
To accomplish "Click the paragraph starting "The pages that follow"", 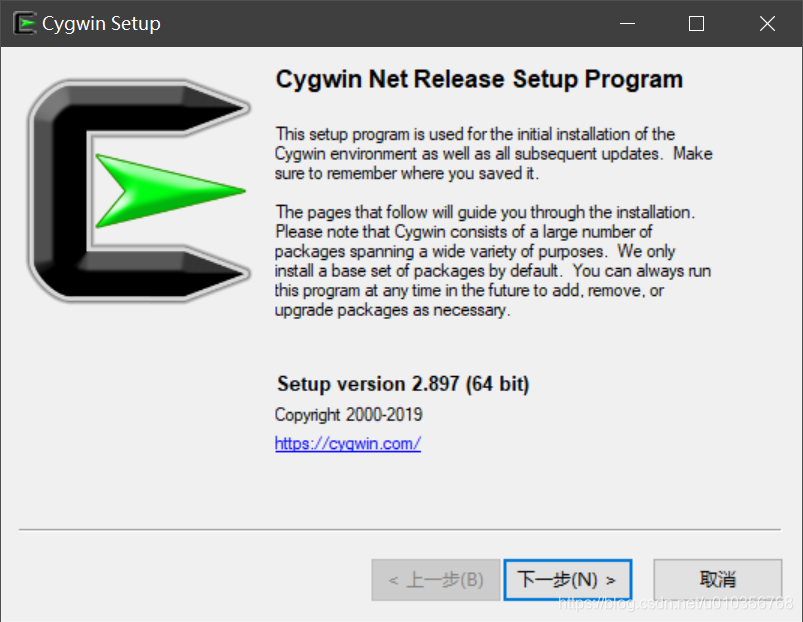I will 493,261.
